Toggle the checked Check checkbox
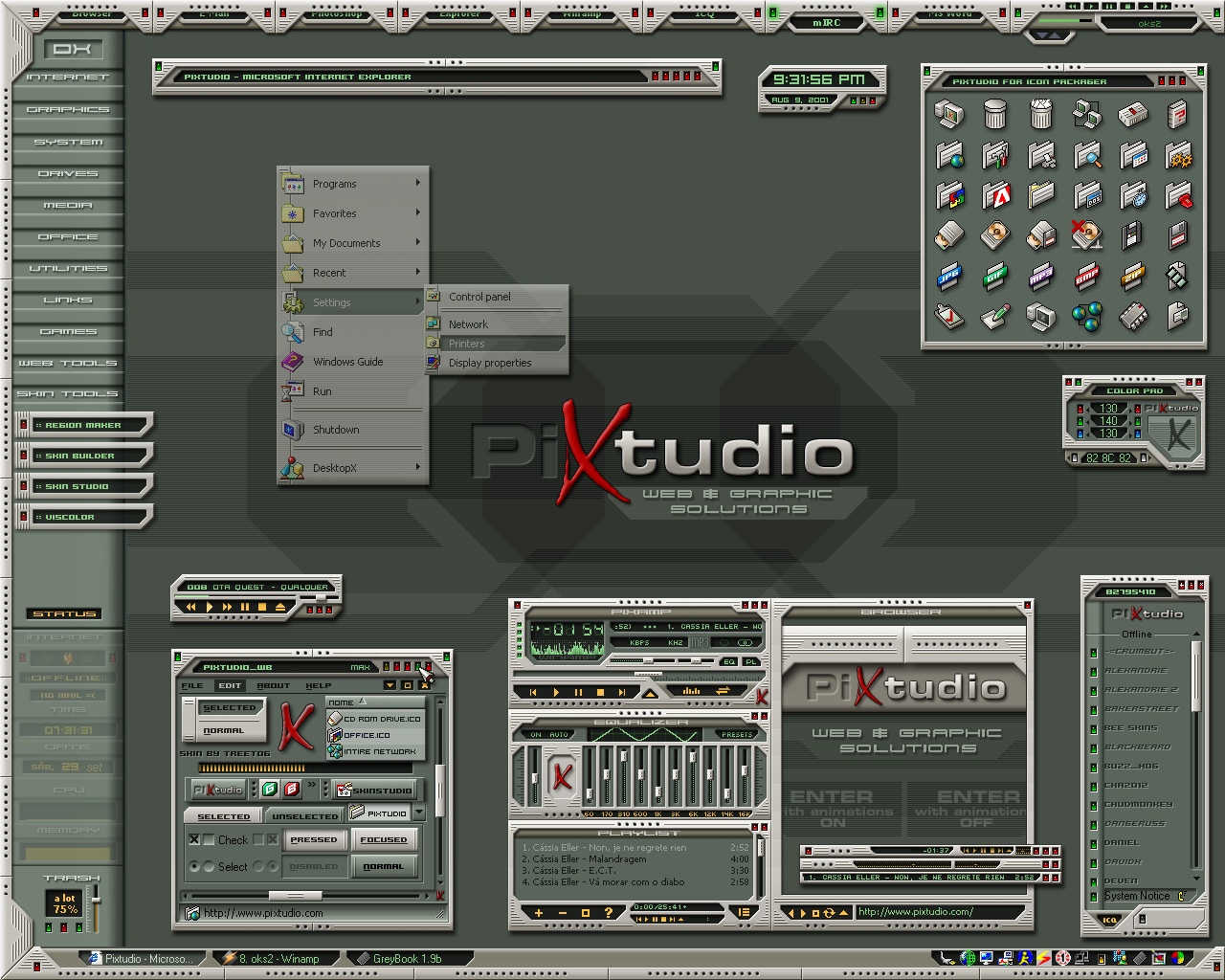Image resolution: width=1225 pixels, height=980 pixels. pyautogui.click(x=194, y=839)
